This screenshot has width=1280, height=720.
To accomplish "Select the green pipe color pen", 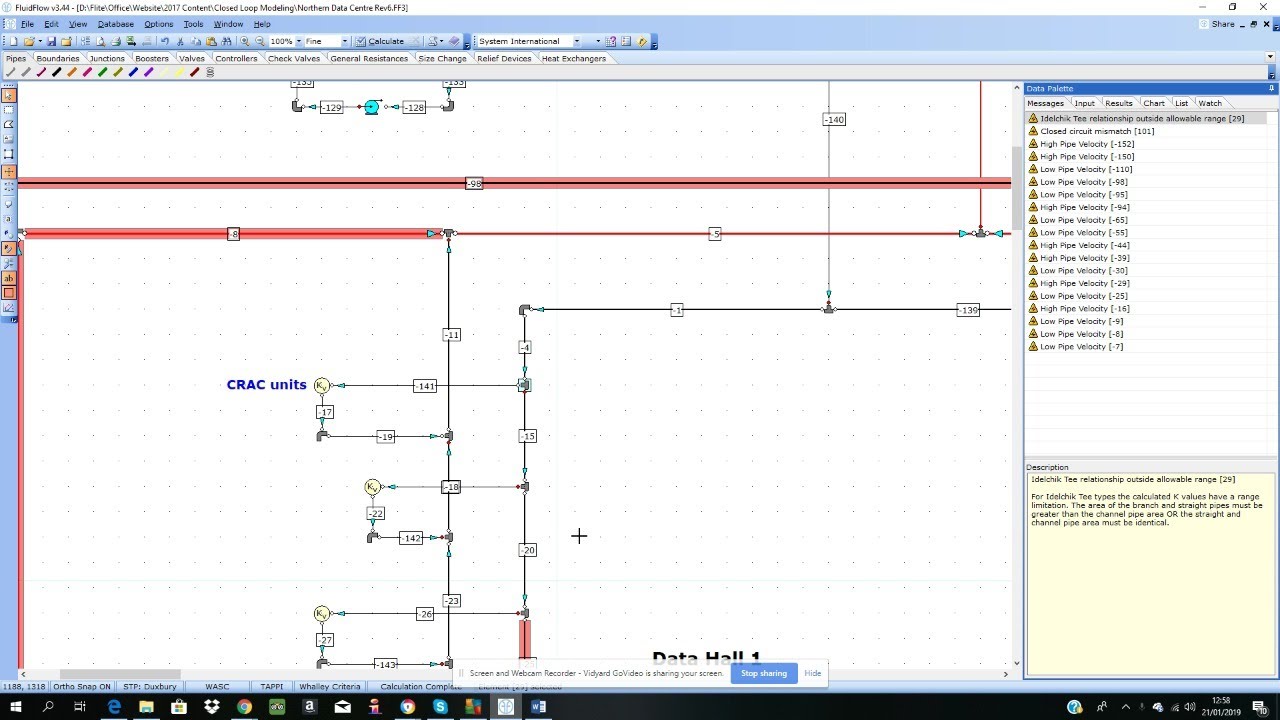I will [103, 72].
